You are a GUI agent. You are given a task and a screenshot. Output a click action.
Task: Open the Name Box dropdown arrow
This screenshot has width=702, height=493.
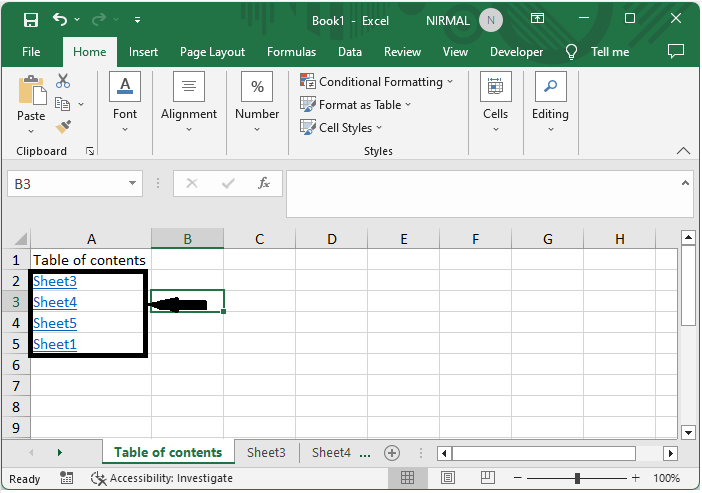pyautogui.click(x=133, y=183)
